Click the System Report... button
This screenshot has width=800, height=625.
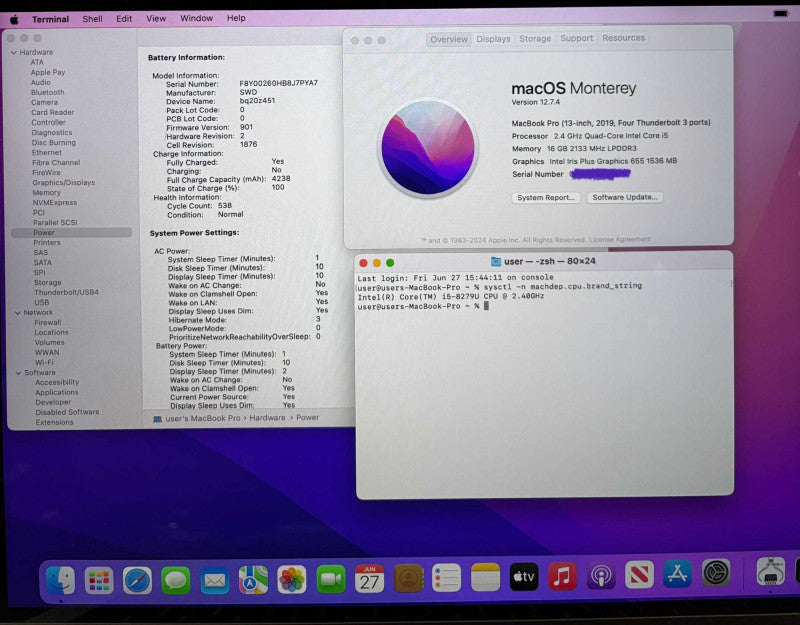pos(546,197)
